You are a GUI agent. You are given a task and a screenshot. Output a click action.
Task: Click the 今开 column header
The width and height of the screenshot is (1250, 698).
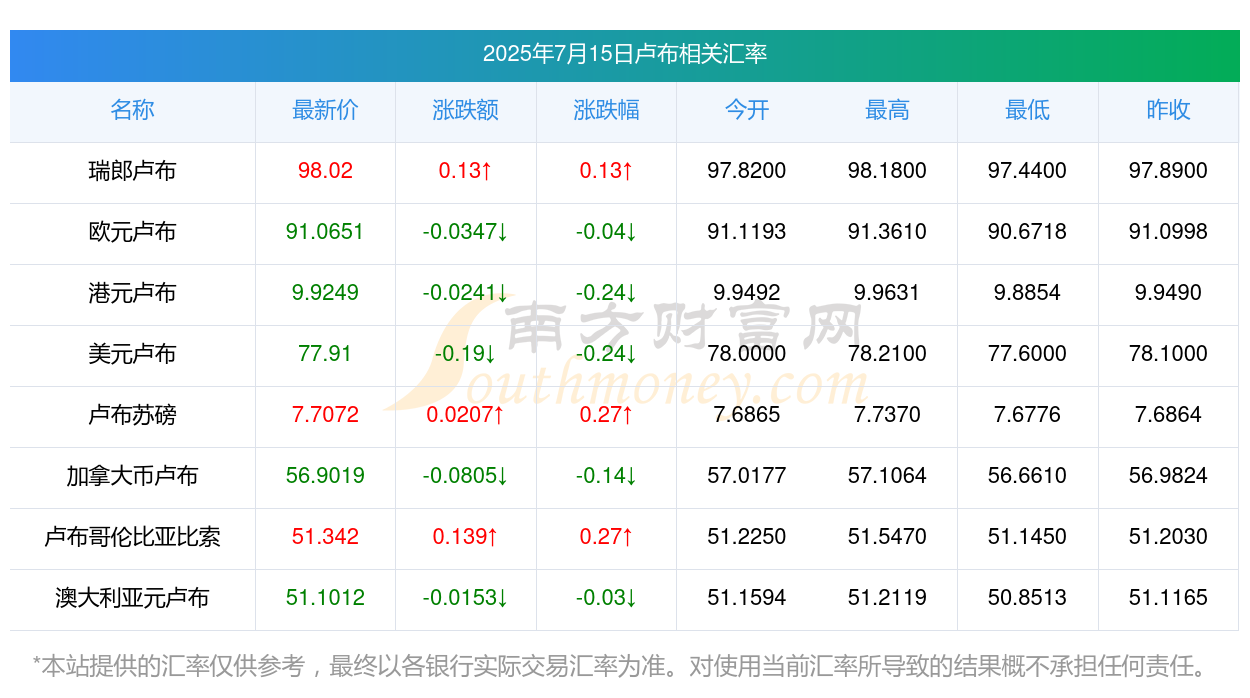(x=747, y=110)
